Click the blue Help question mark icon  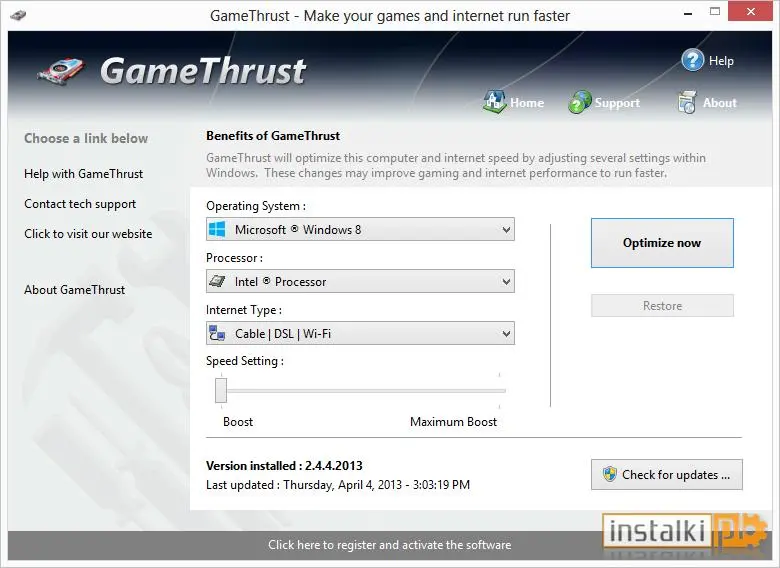[692, 60]
